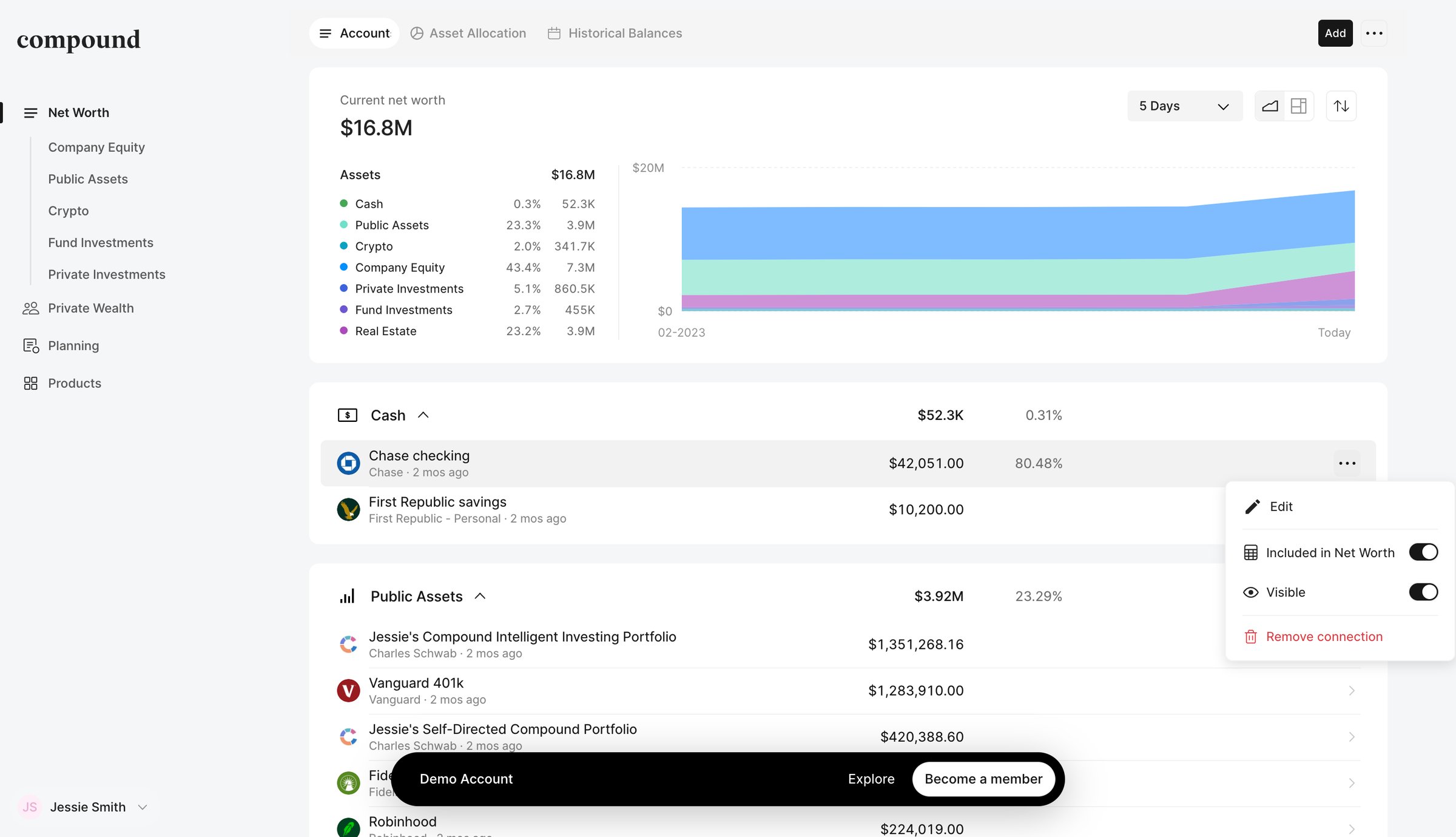Click the Add button
The width and height of the screenshot is (1456, 837).
click(x=1335, y=33)
